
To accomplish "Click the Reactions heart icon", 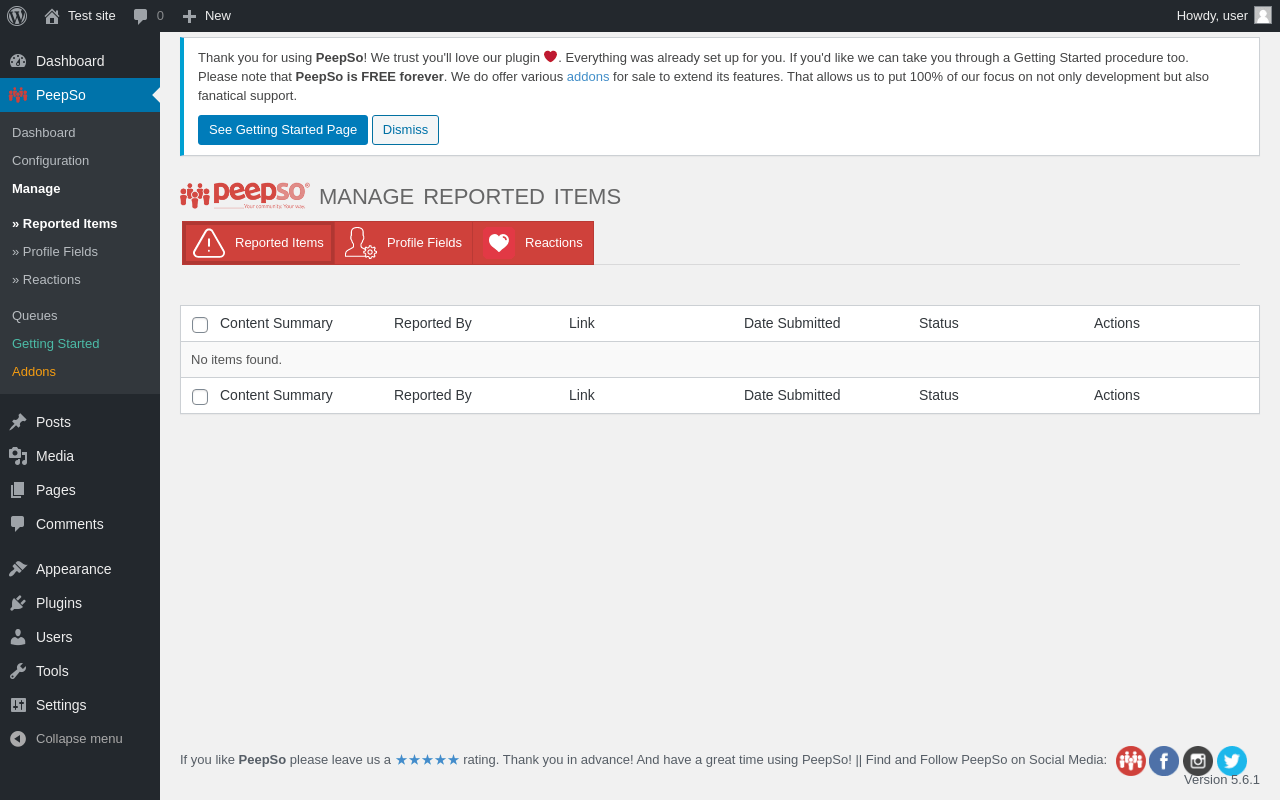I will [x=498, y=243].
